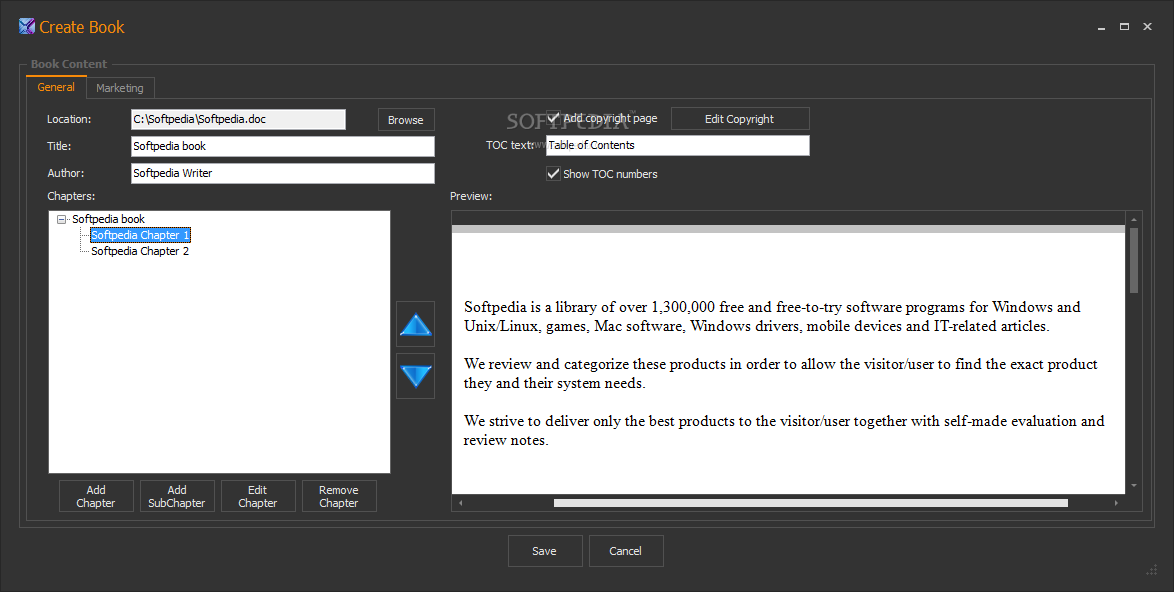The height and width of the screenshot is (592, 1174).
Task: Click the blue move-up arrow icon
Action: pos(416,324)
